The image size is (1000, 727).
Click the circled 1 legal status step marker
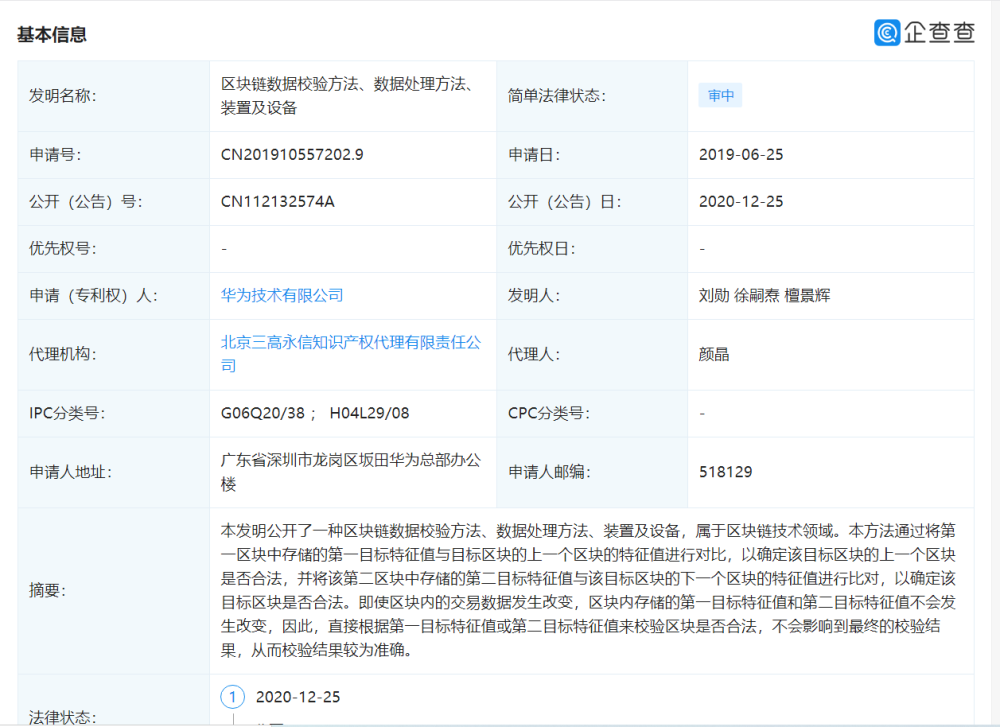pos(232,697)
